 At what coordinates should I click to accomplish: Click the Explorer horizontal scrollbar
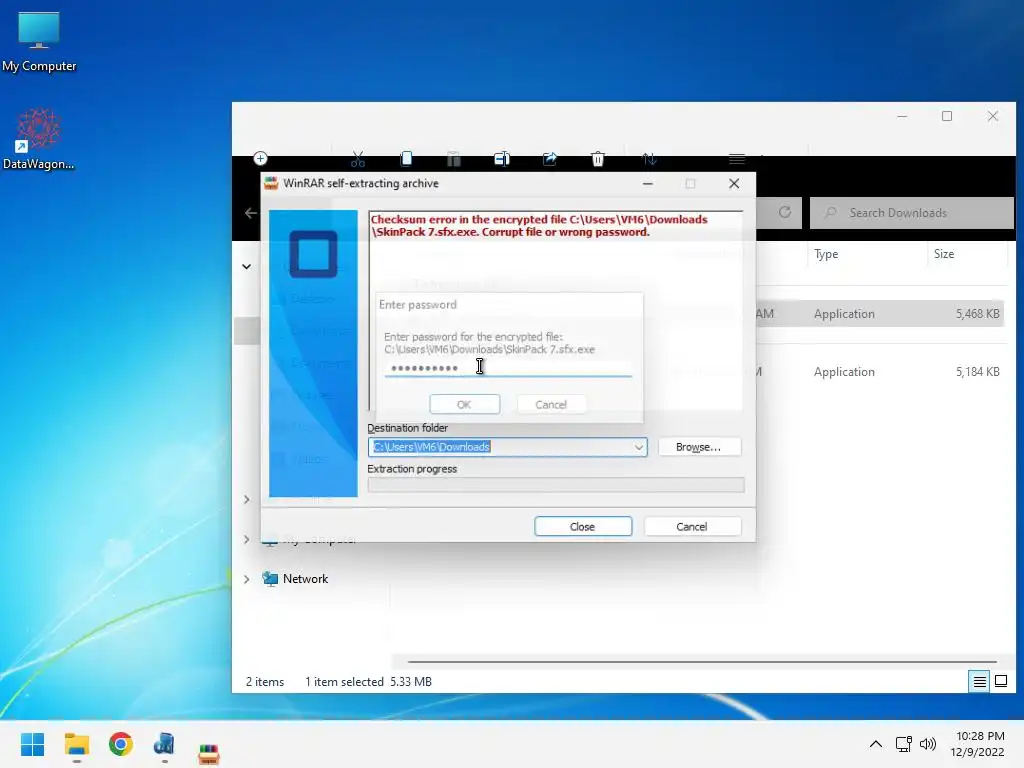tap(702, 662)
